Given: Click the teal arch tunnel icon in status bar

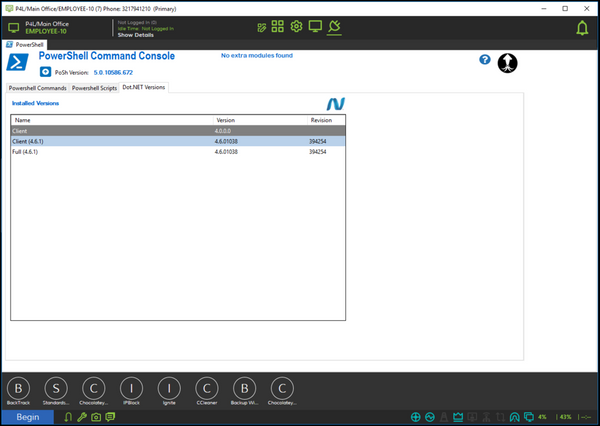Looking at the screenshot, I should click(x=515, y=417).
